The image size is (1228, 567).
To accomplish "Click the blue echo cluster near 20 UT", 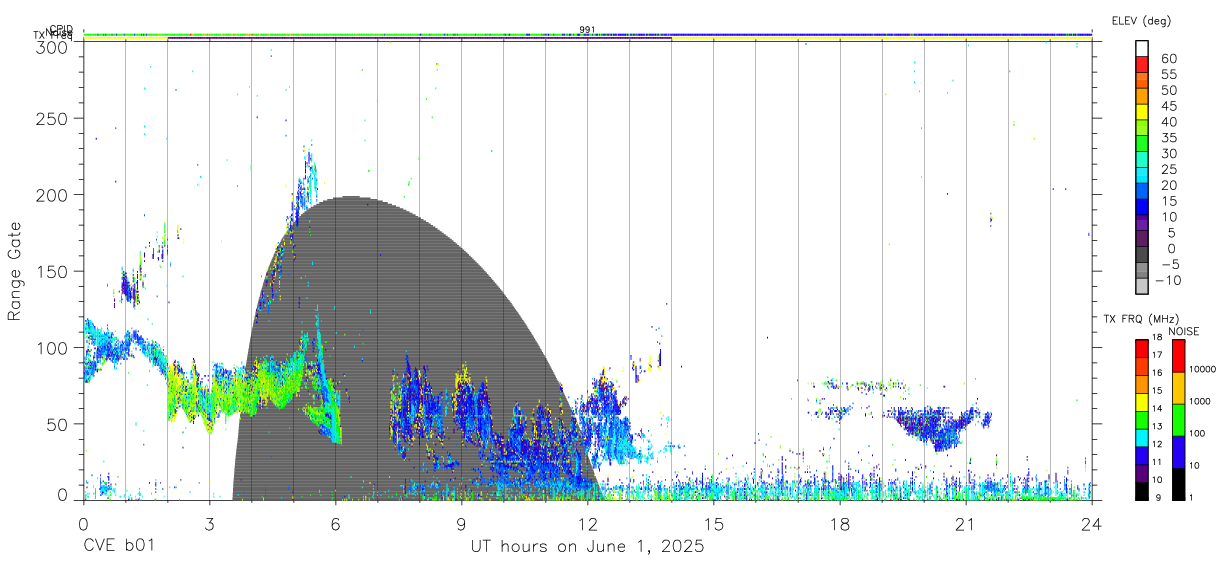I will 940,426.
